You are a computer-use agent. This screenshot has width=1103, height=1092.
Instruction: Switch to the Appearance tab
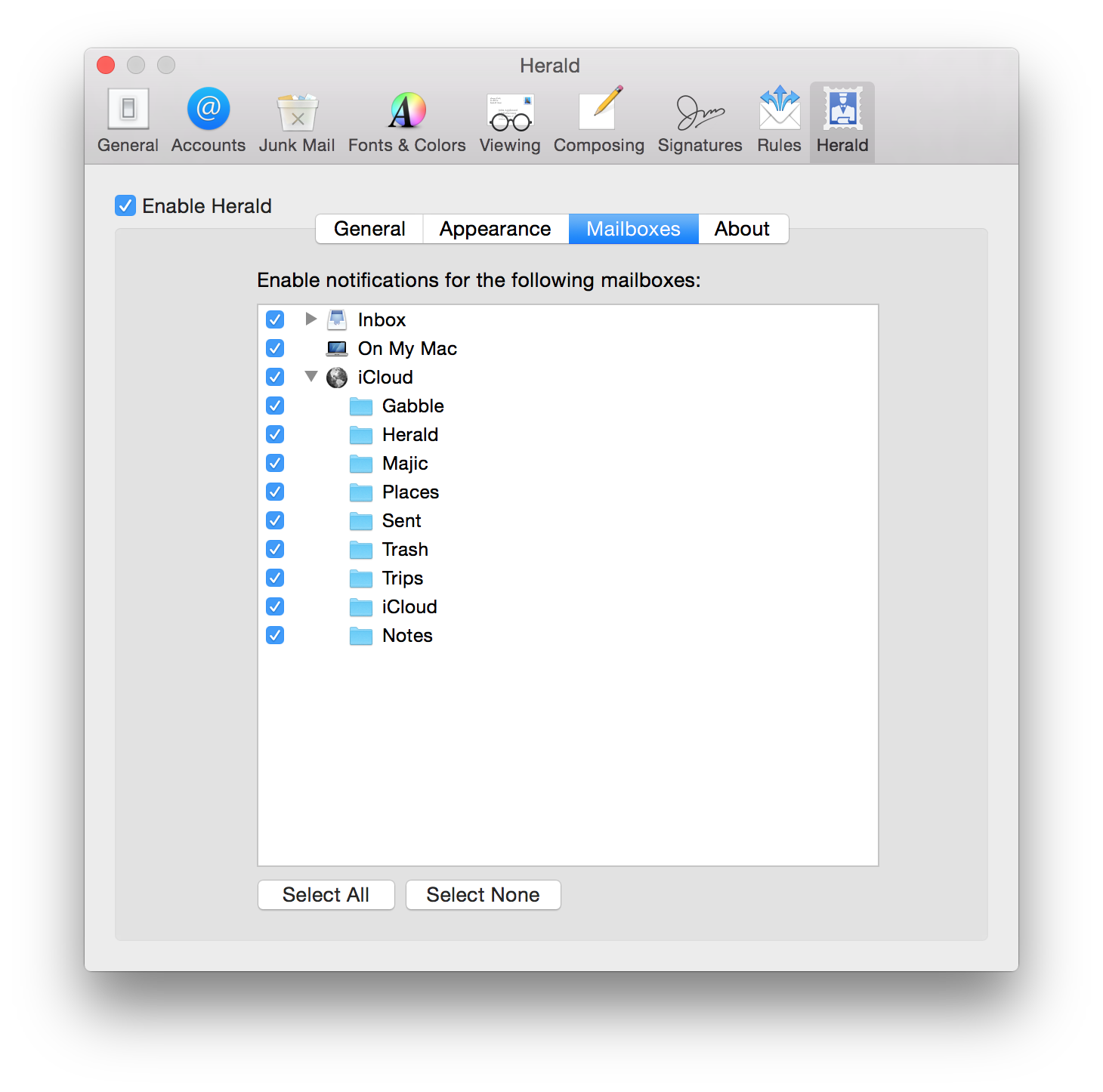pyautogui.click(x=495, y=229)
